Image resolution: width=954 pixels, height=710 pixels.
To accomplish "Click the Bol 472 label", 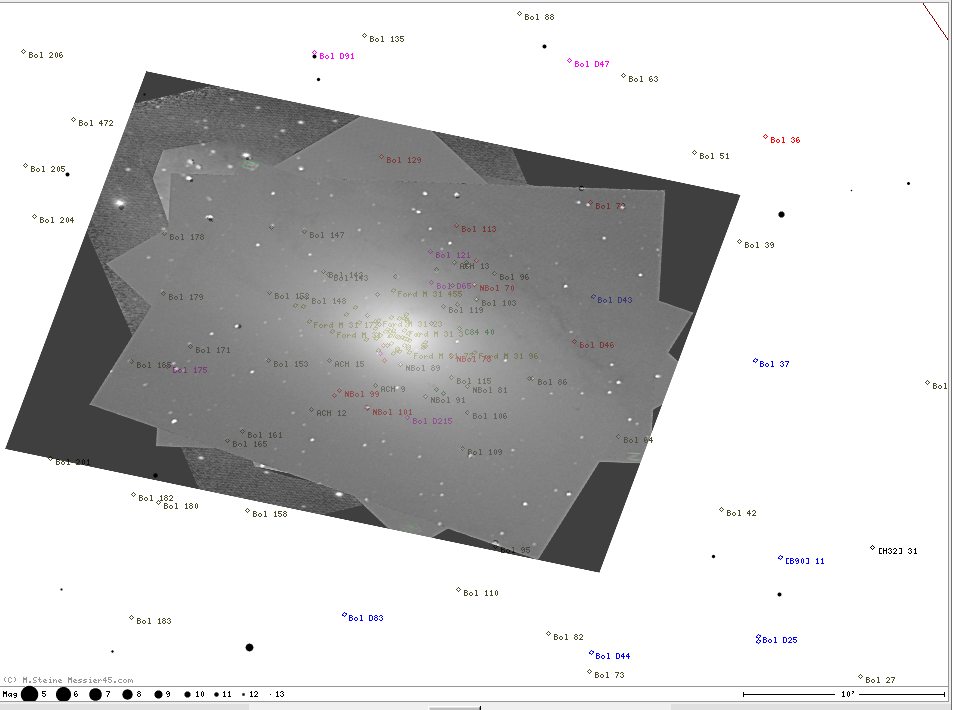I will point(96,124).
